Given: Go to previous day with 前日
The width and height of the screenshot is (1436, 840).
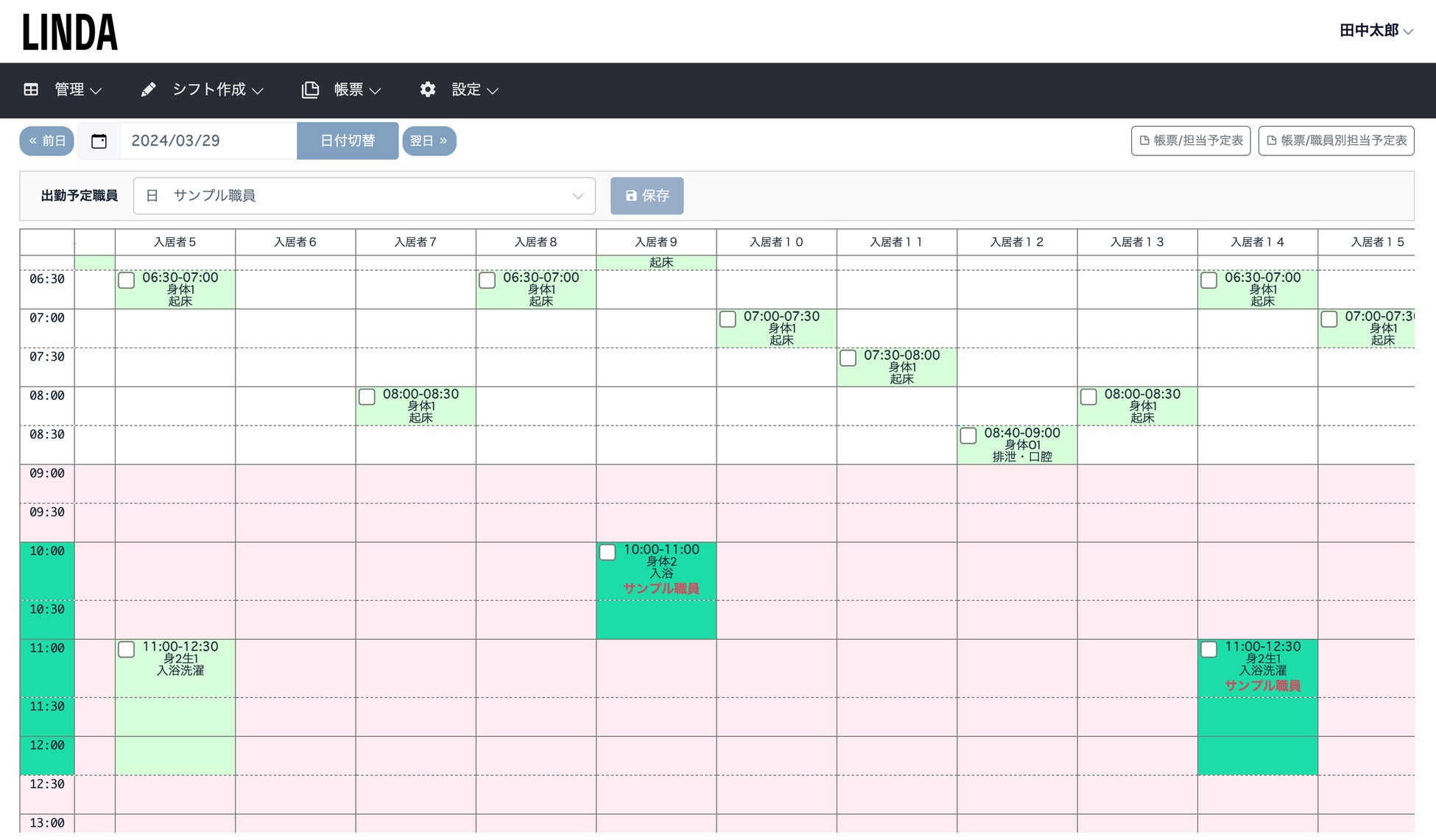Looking at the screenshot, I should click(46, 141).
